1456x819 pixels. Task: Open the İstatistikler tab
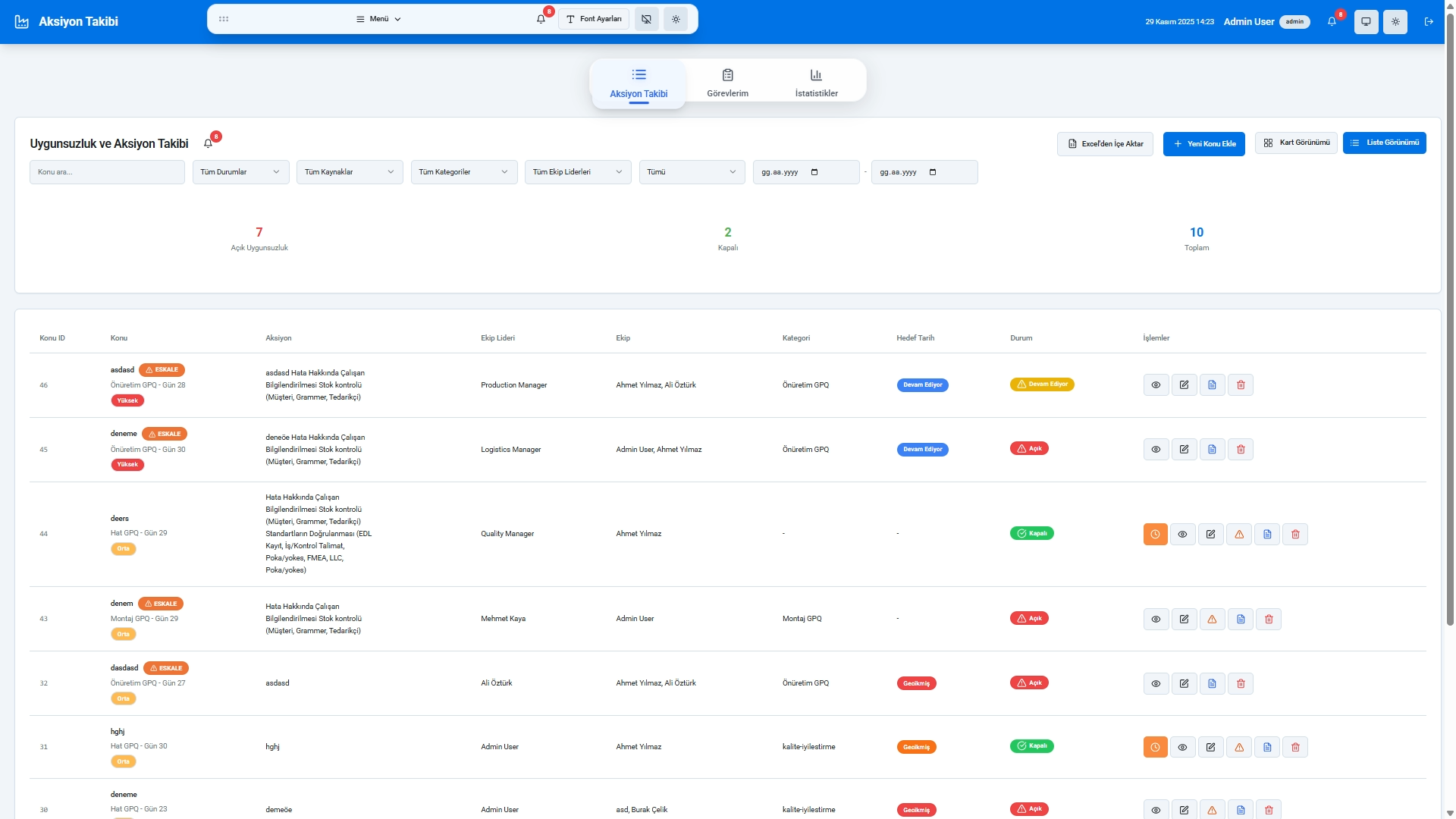coord(815,83)
